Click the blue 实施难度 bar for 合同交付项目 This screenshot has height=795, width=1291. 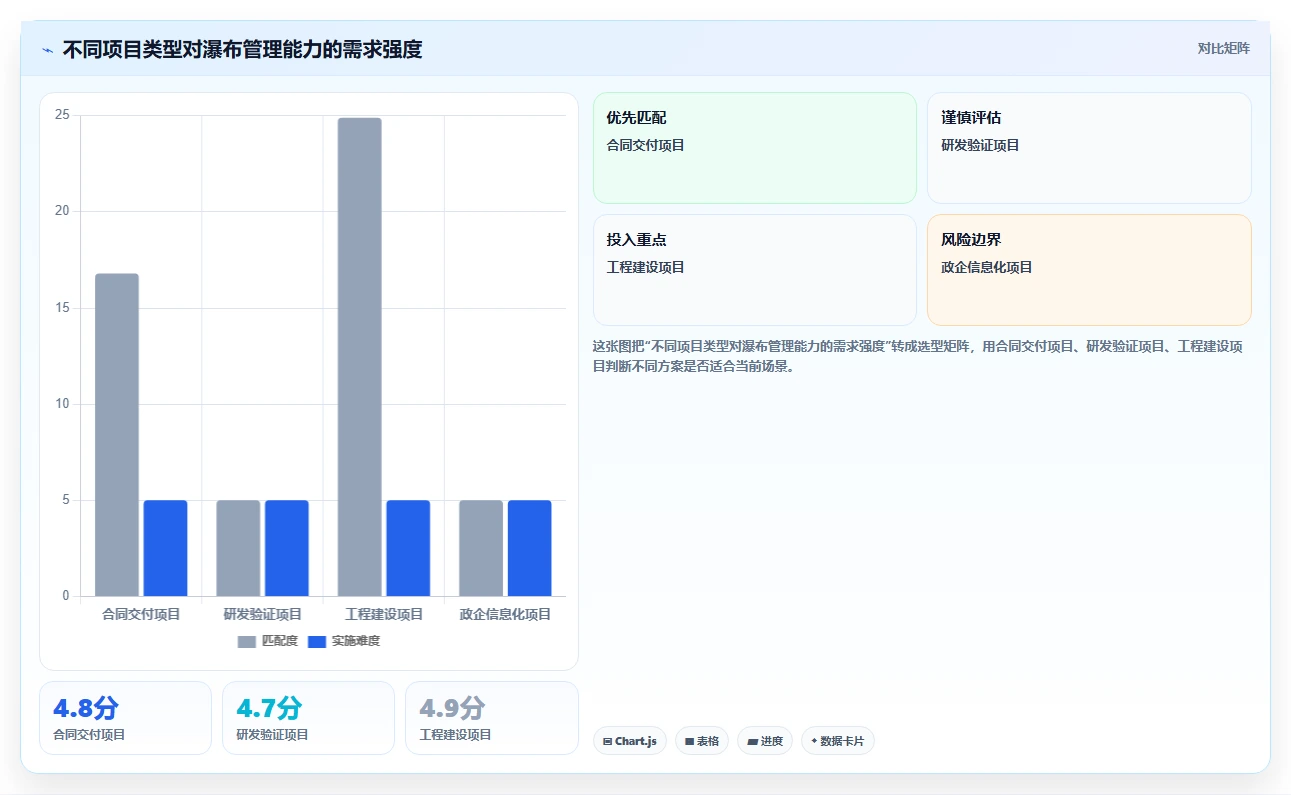pos(165,548)
